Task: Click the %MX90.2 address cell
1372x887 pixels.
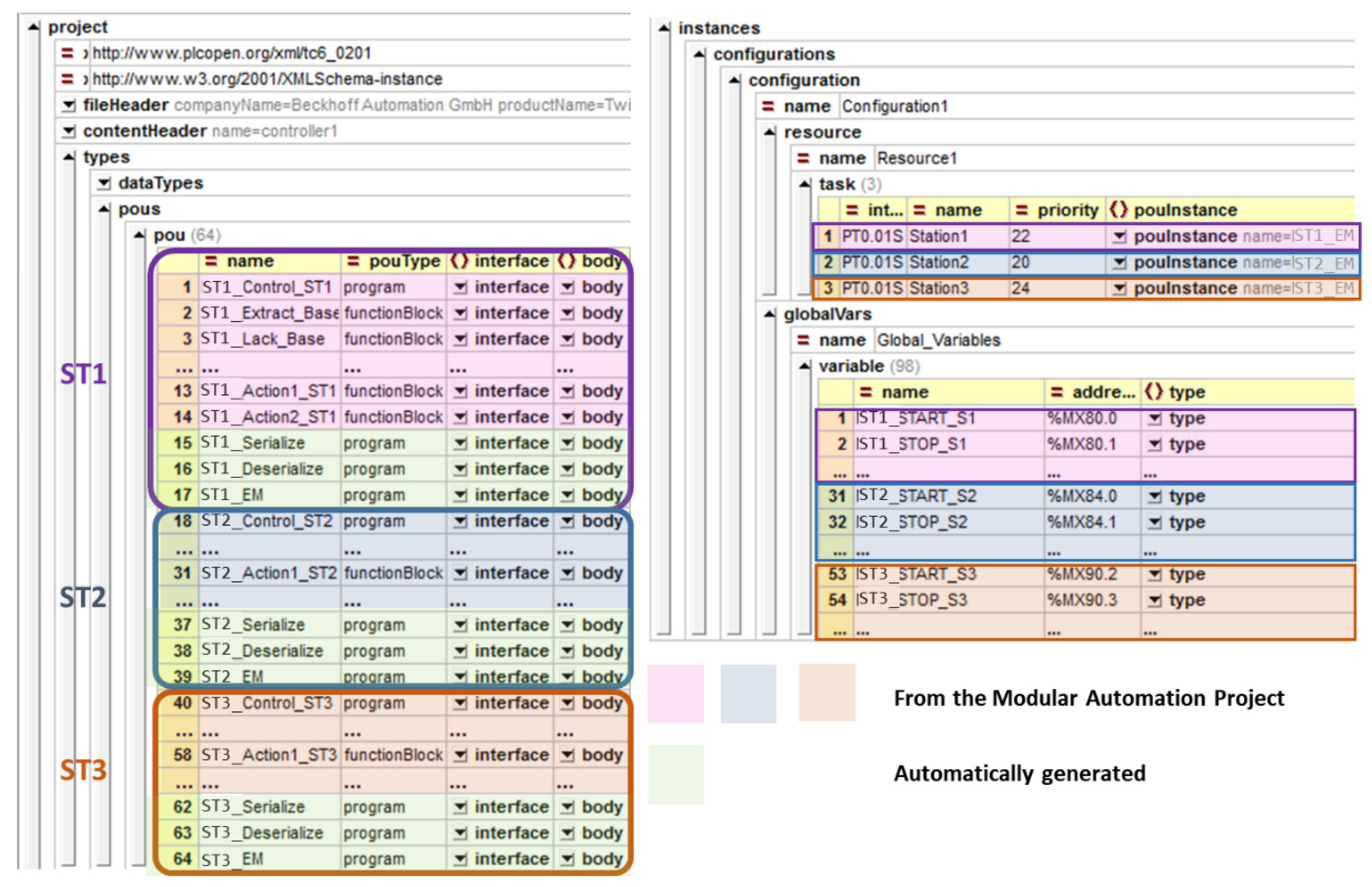Action: tap(1082, 574)
